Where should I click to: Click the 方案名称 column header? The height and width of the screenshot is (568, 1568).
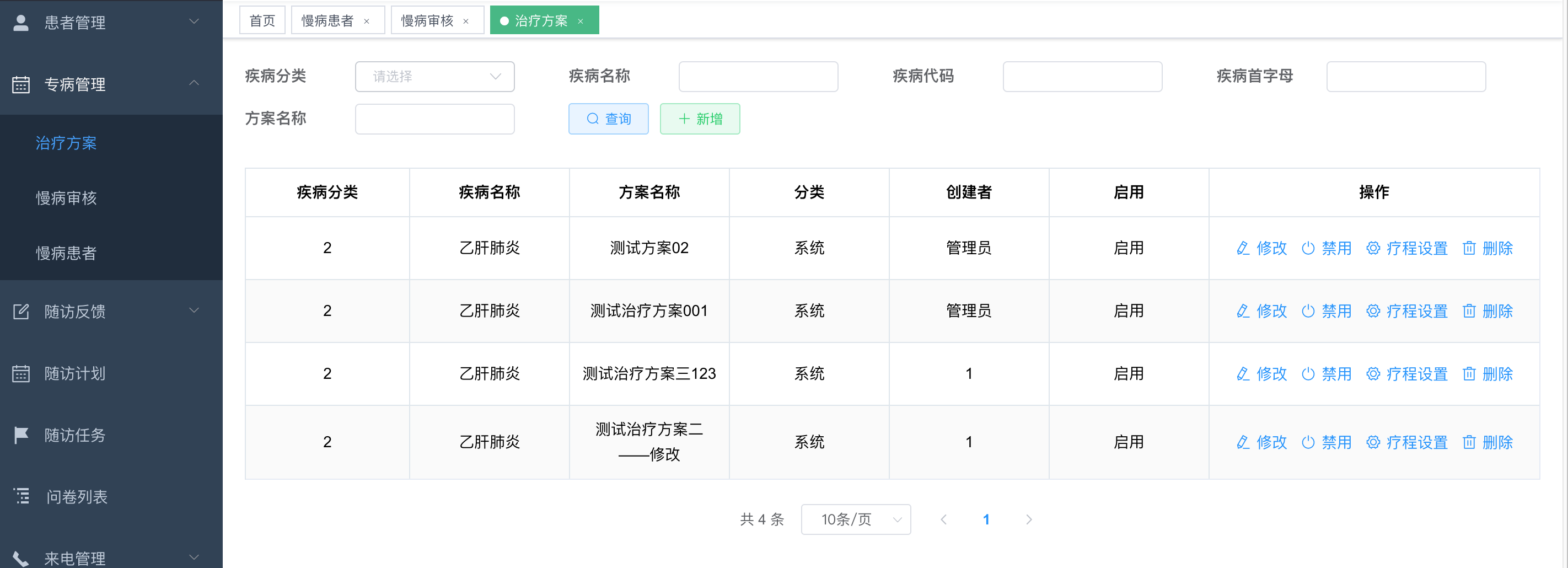pyautogui.click(x=649, y=192)
